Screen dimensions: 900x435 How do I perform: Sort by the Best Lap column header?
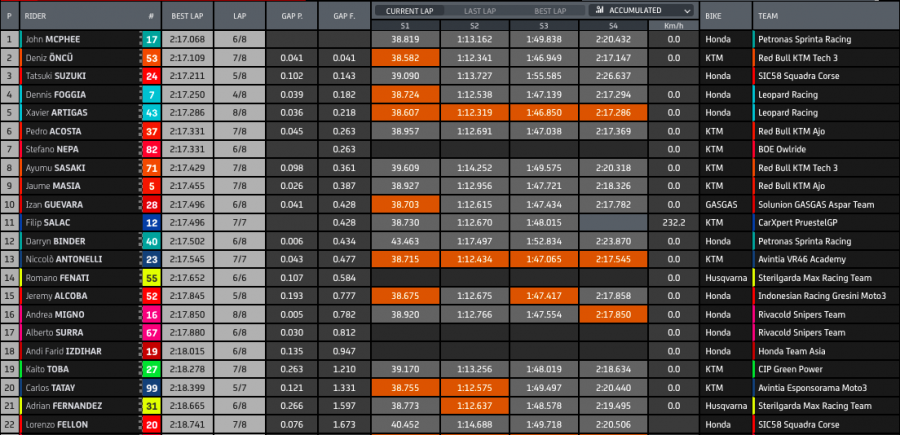tap(189, 16)
